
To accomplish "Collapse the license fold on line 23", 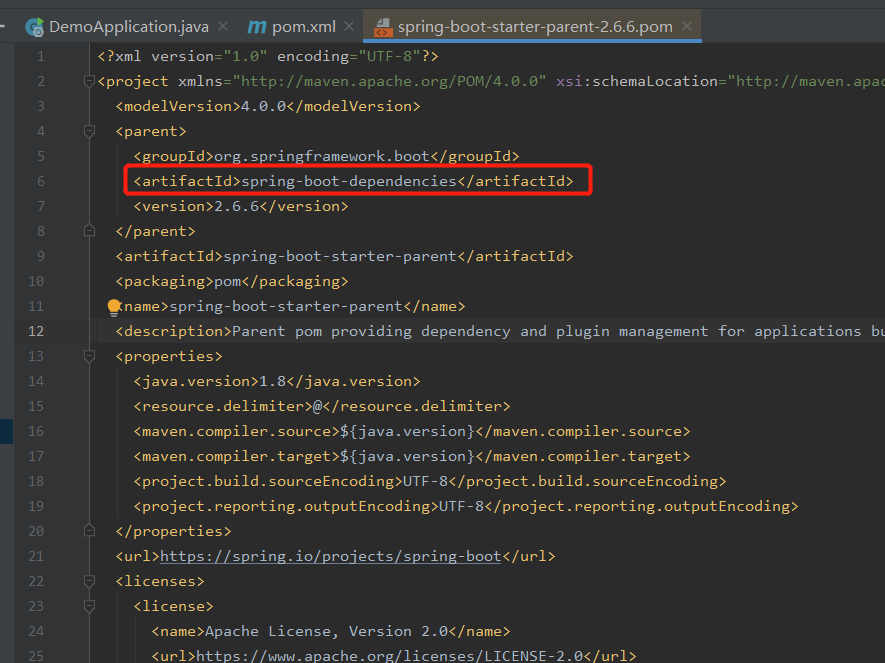I will pyautogui.click(x=89, y=606).
